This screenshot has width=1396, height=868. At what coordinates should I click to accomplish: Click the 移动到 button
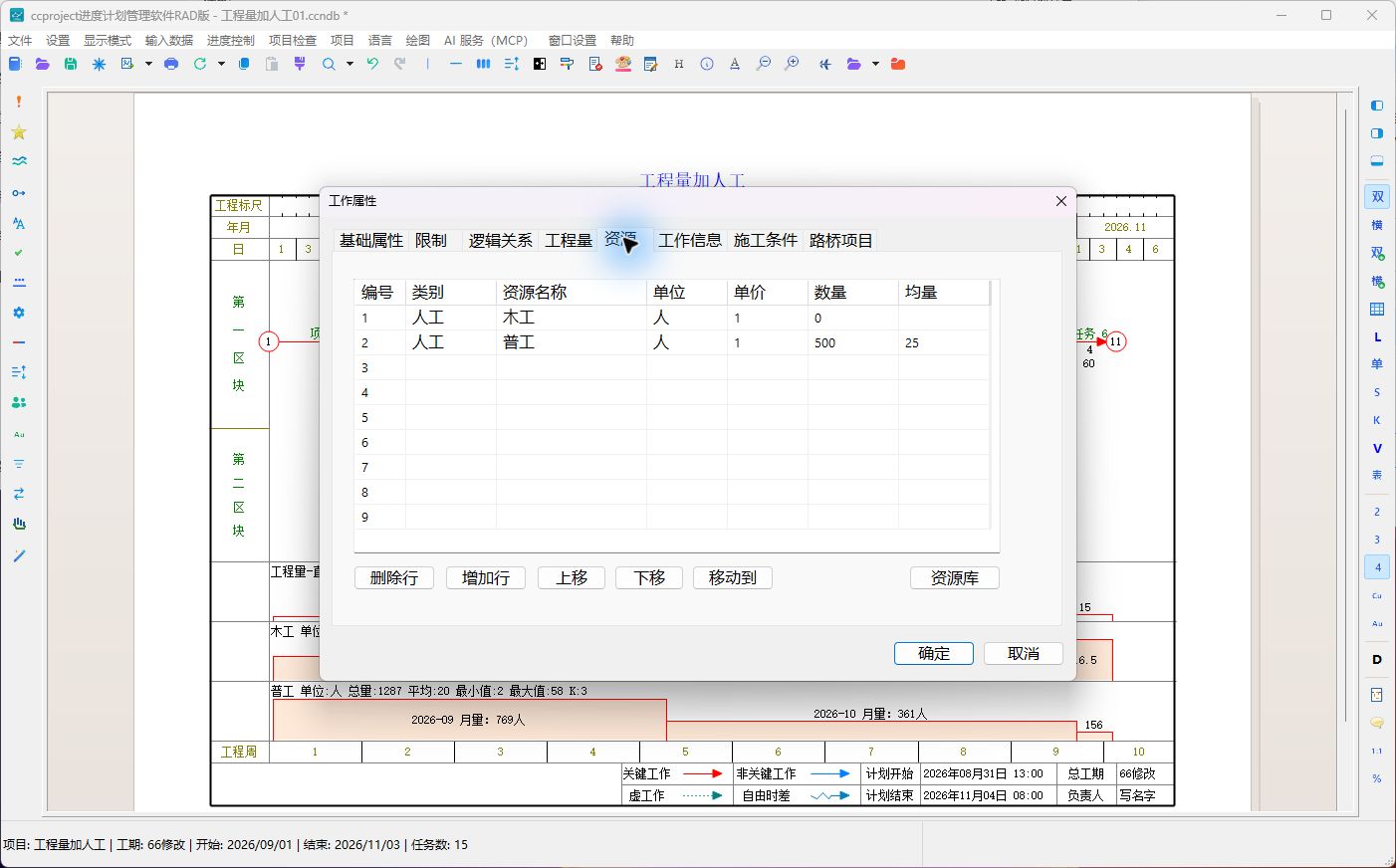click(x=733, y=577)
